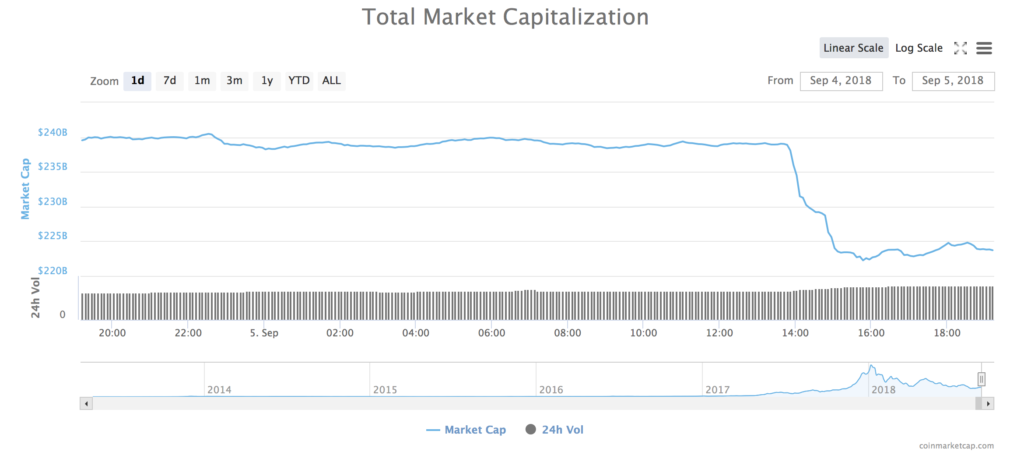The height and width of the screenshot is (459, 1024).
Task: Grab the navigator range handle
Action: coord(982,379)
